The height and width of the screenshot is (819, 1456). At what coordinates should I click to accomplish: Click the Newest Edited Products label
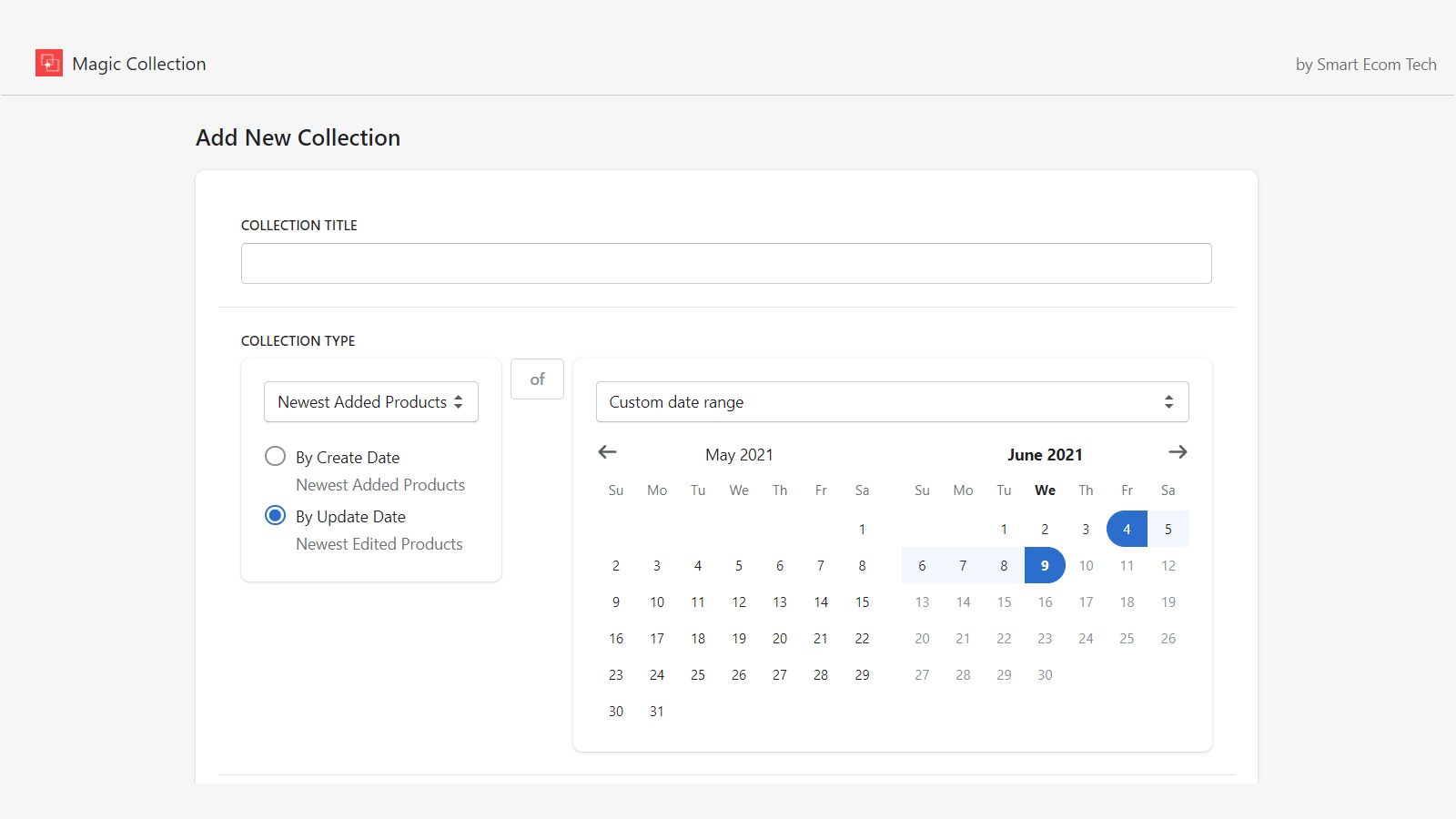pos(379,543)
